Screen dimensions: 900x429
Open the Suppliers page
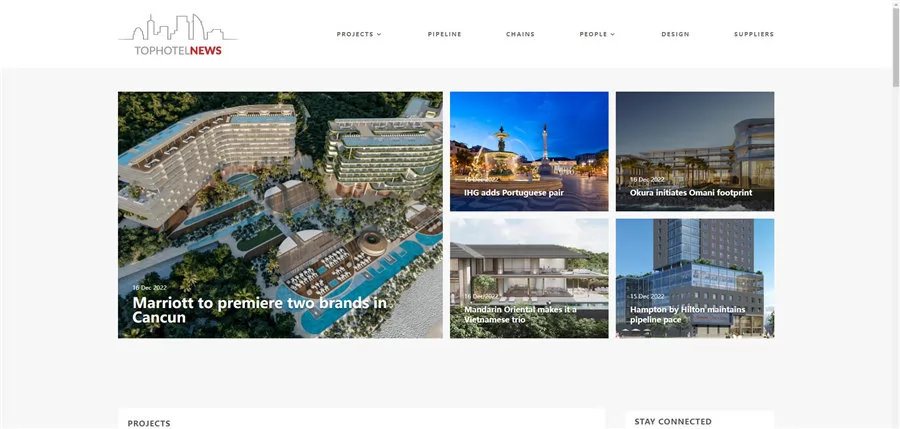pos(754,34)
